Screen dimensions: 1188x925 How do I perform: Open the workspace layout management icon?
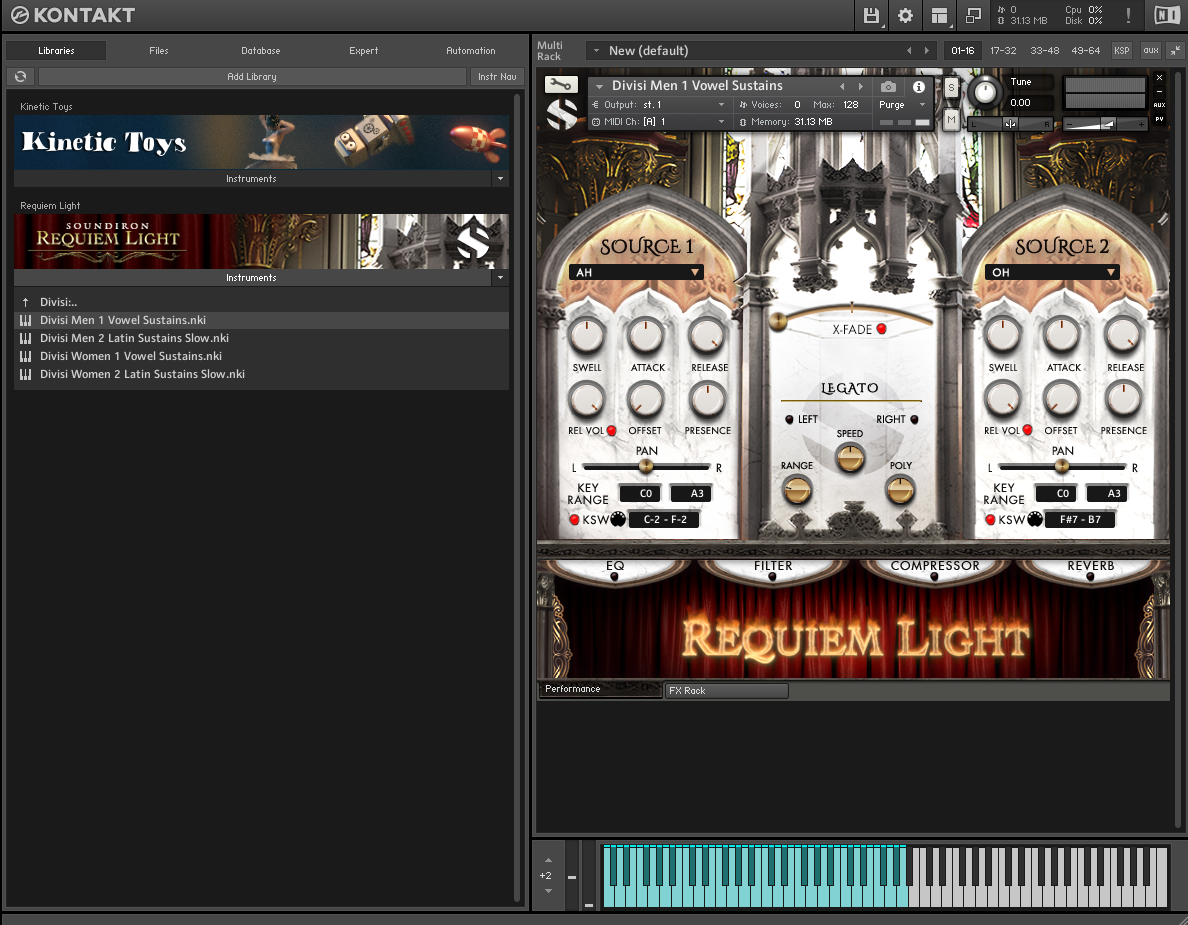(x=939, y=15)
